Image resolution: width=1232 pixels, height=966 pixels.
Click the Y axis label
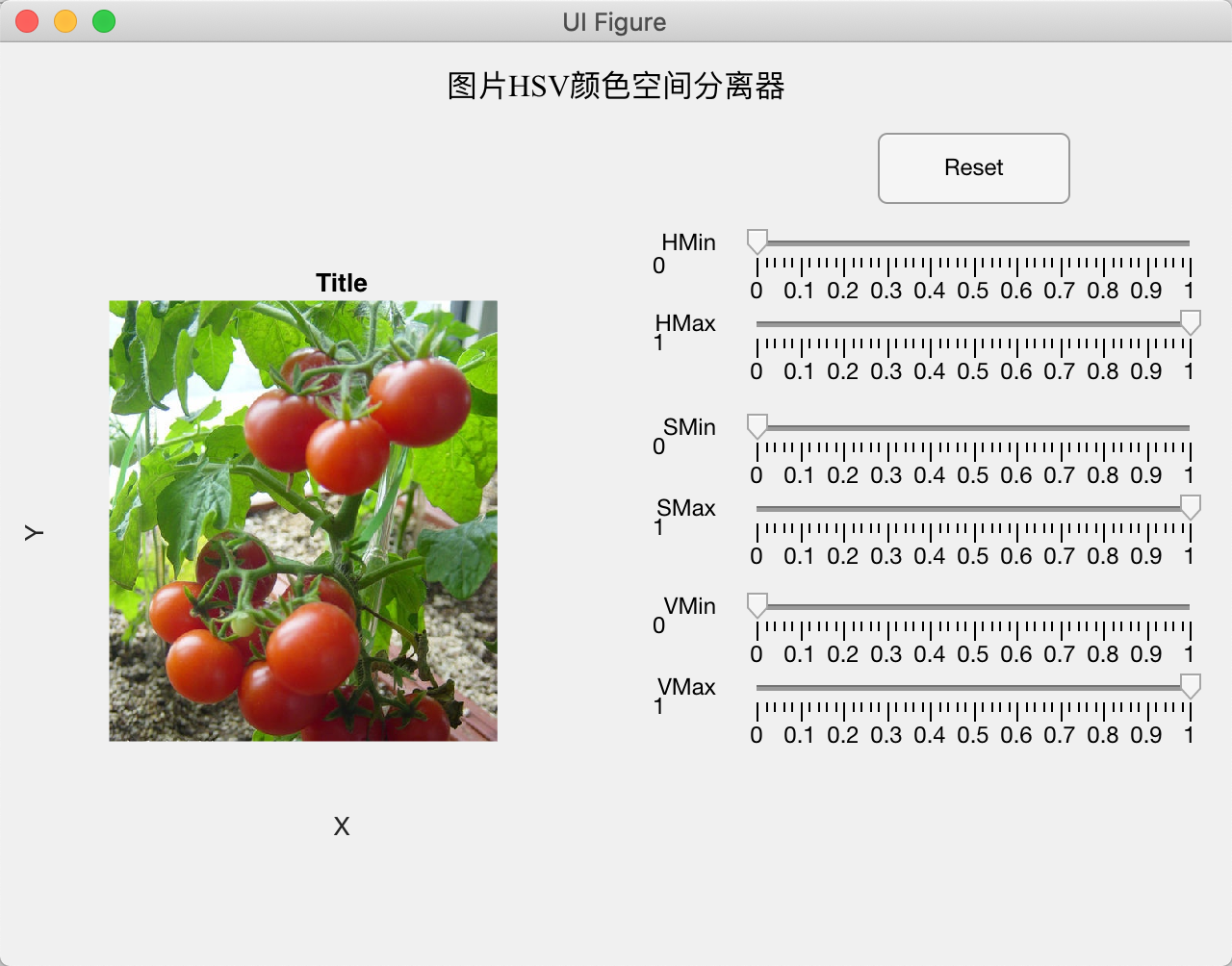click(33, 531)
